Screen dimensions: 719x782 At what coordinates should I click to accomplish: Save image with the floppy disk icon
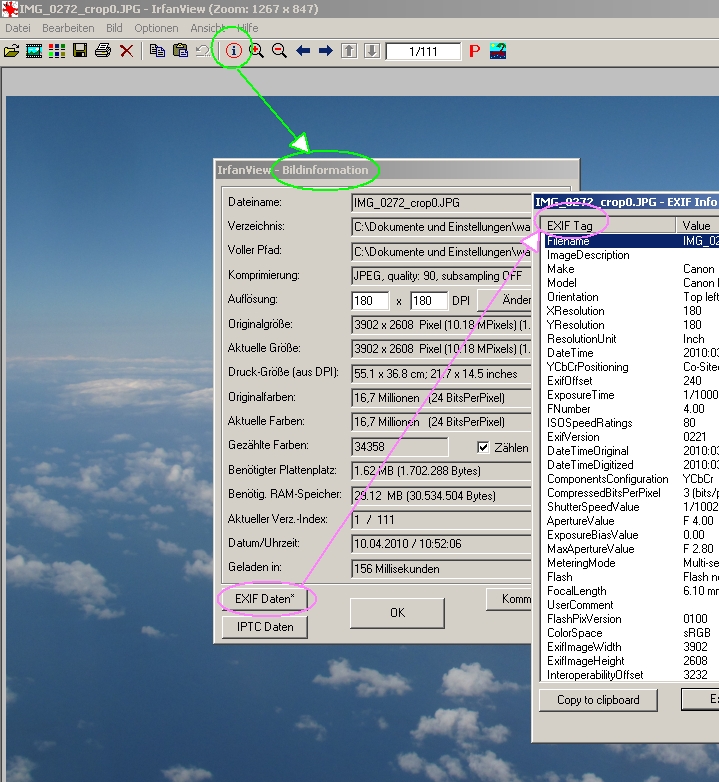coord(80,51)
